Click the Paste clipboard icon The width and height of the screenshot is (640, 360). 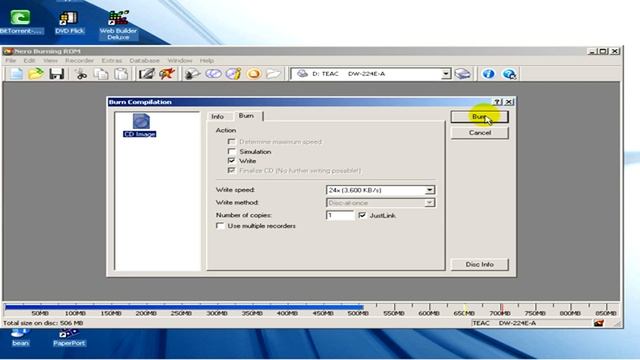point(121,74)
